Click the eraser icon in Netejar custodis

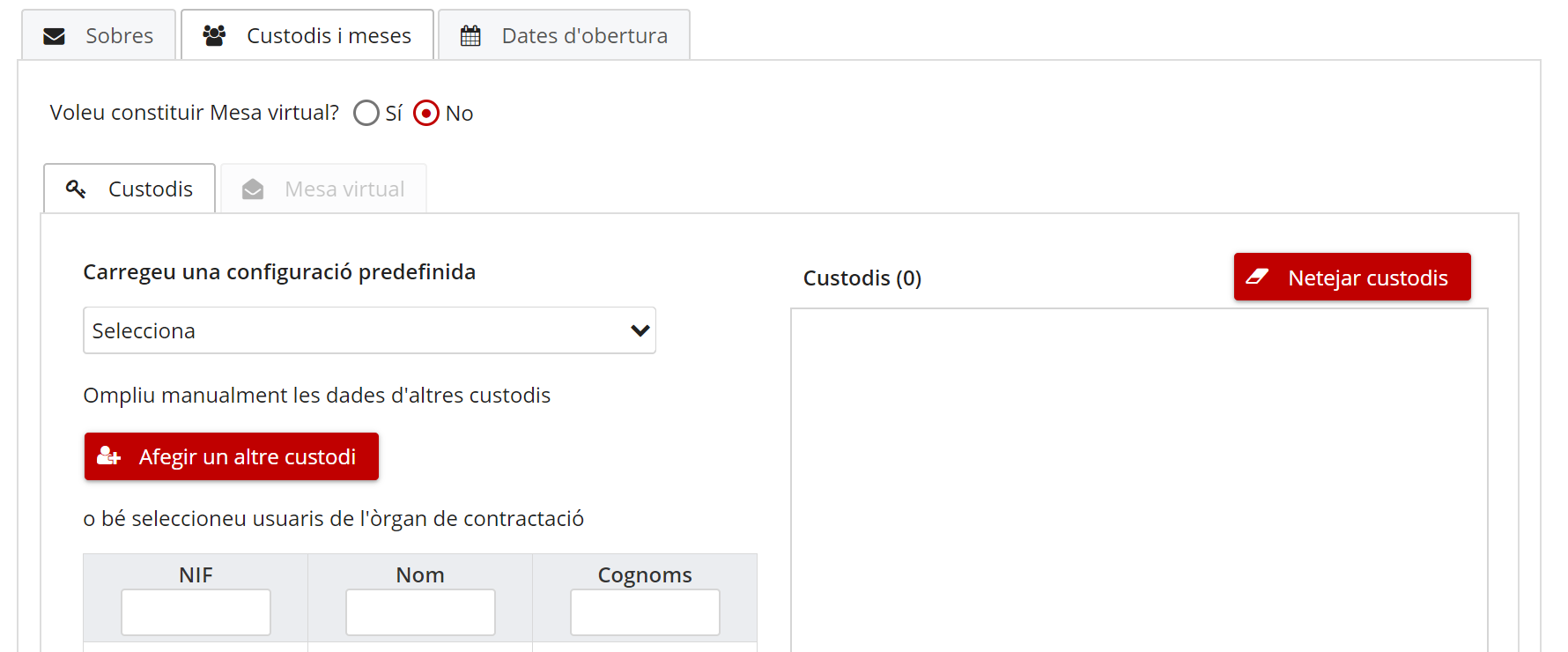(x=1257, y=277)
